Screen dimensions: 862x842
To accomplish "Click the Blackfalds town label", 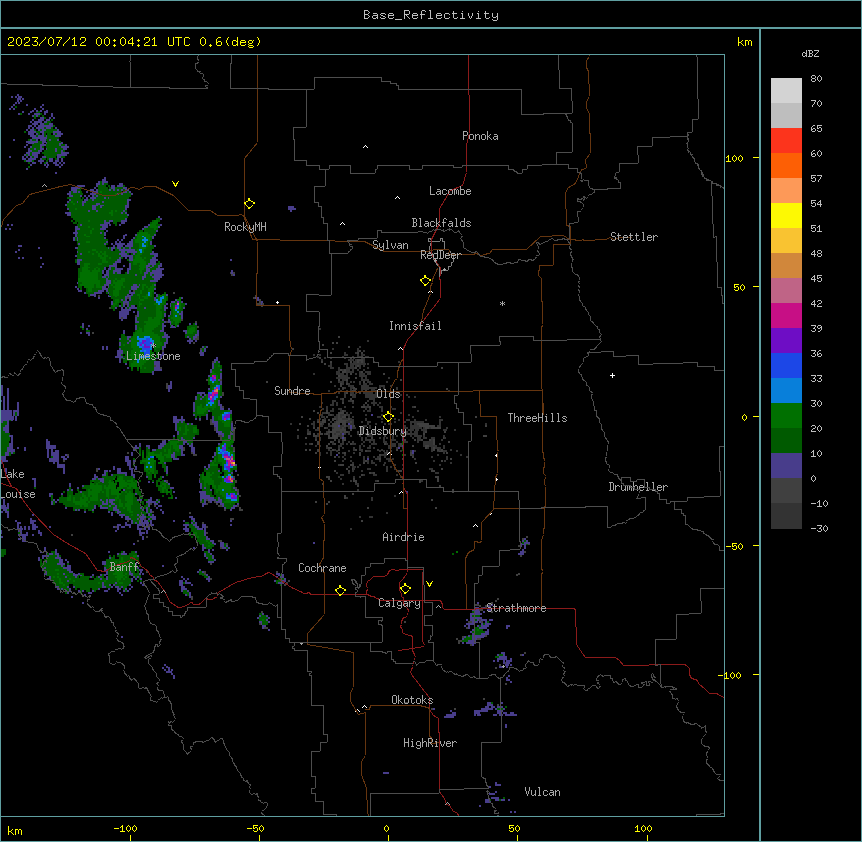I will 441,223.
